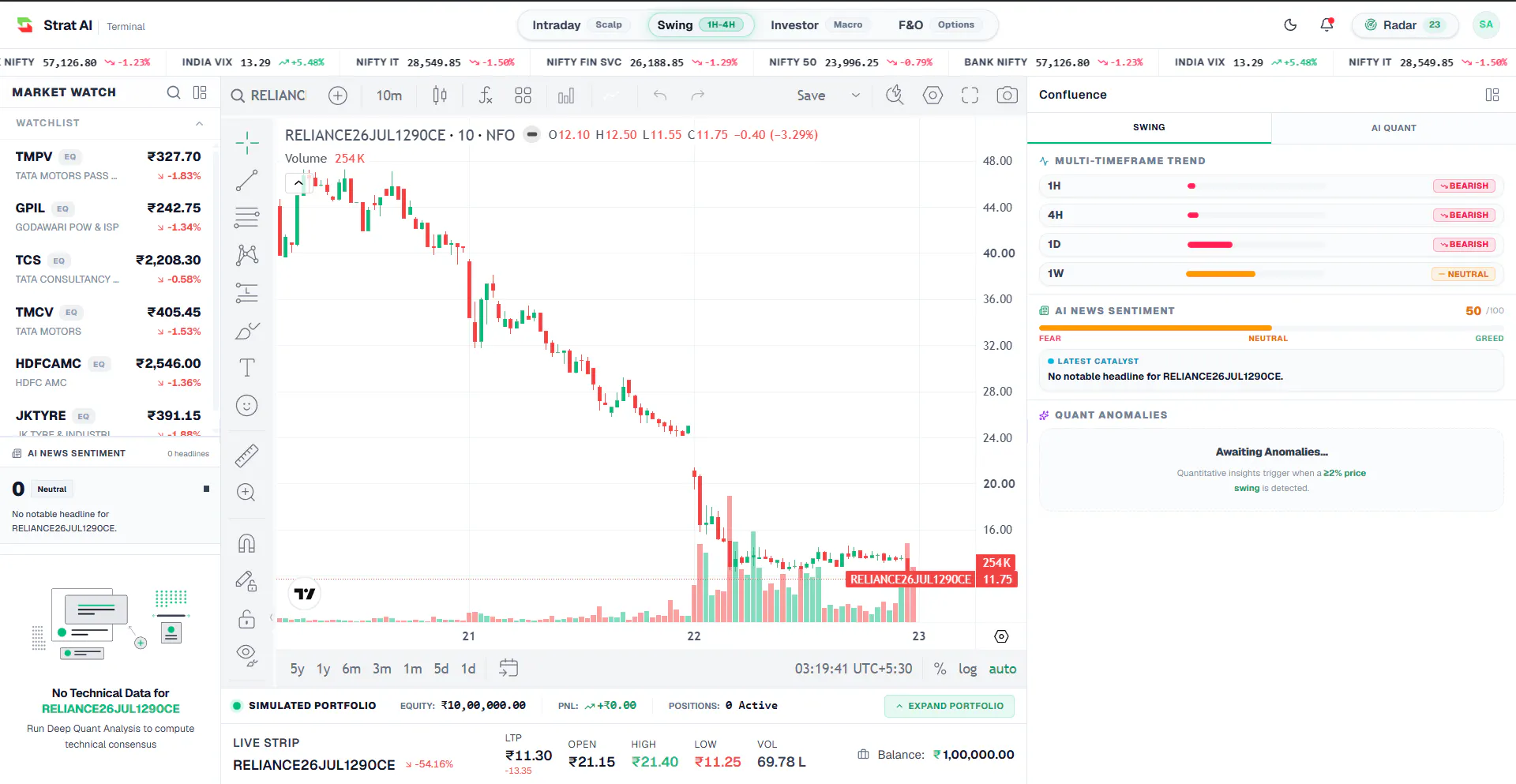Open notifications bell
The height and width of the screenshot is (784, 1516).
(1327, 24)
